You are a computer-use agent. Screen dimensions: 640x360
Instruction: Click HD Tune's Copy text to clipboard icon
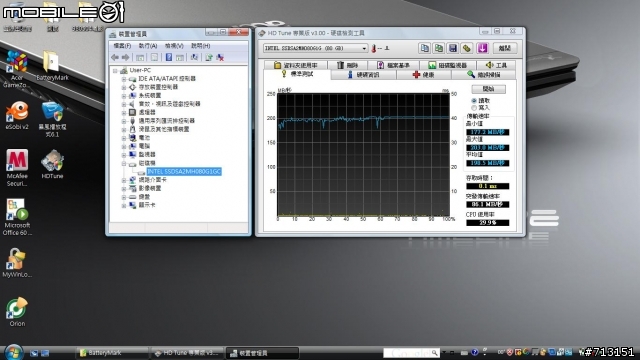click(424, 48)
